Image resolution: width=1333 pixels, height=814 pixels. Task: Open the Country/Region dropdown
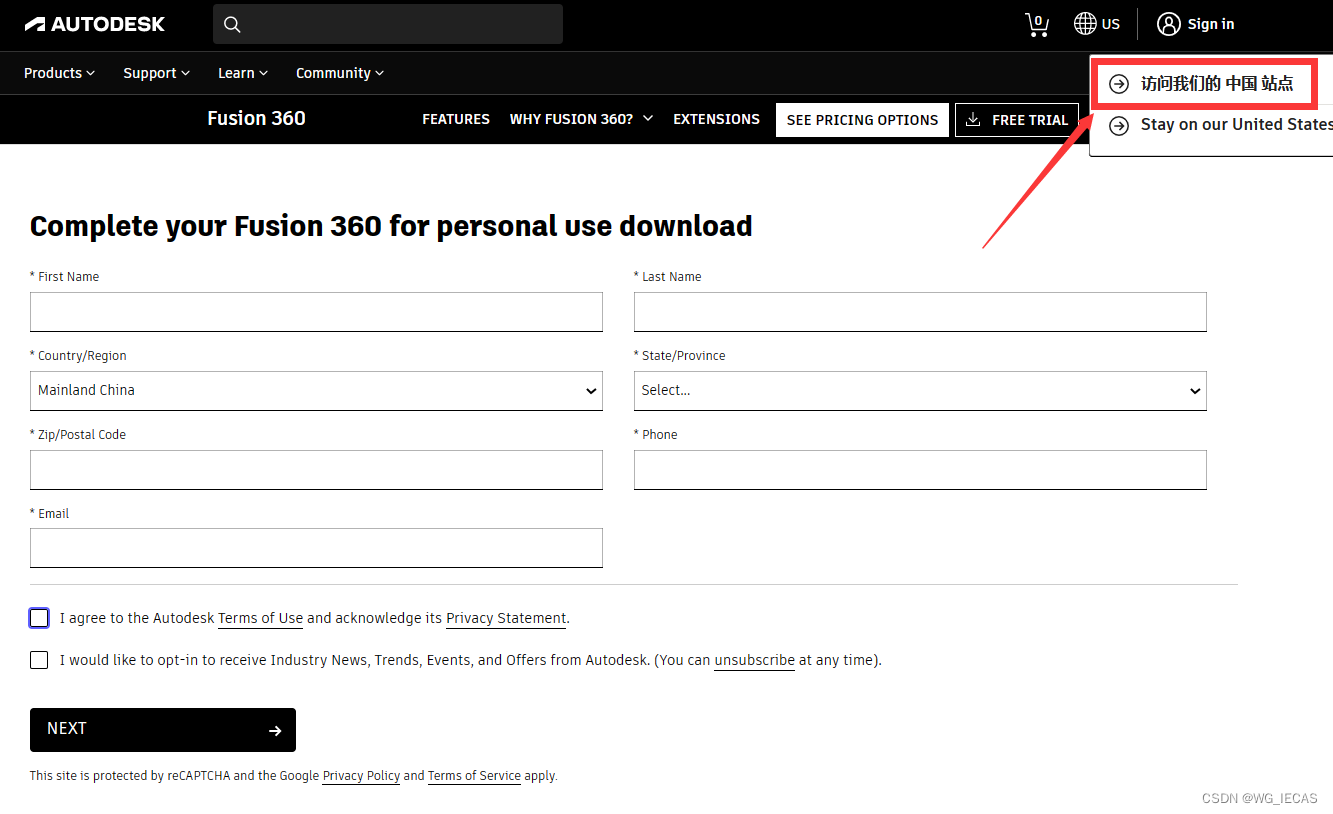coord(316,391)
